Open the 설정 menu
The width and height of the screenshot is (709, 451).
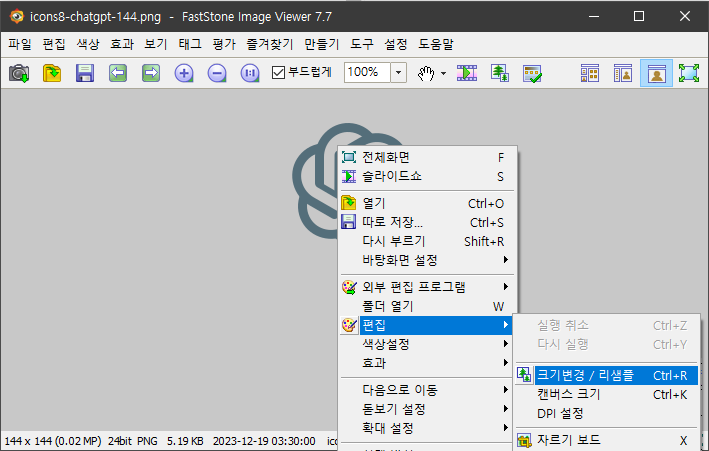(396, 44)
